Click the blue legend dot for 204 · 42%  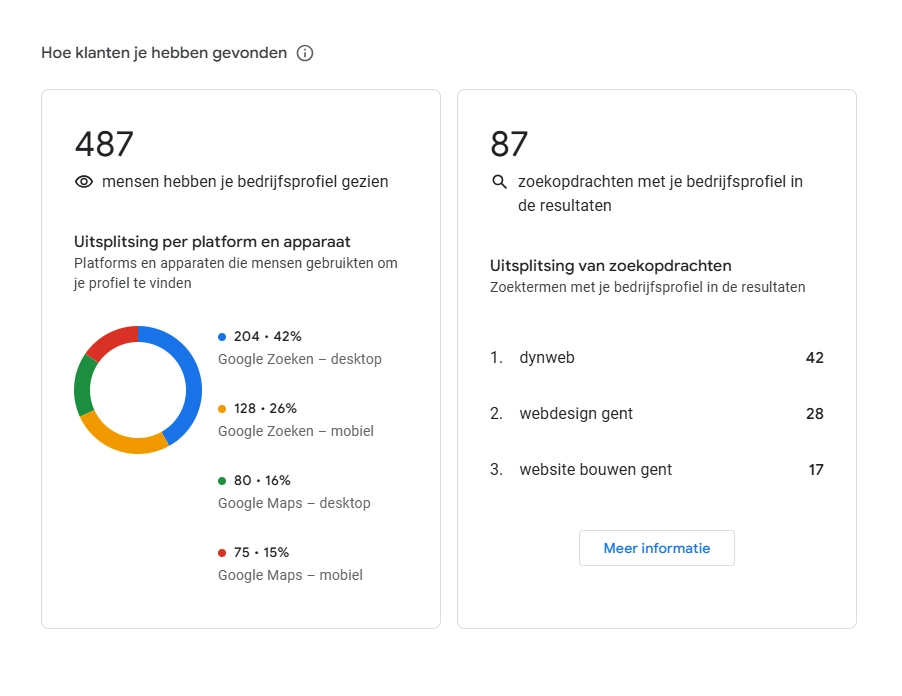[222, 337]
